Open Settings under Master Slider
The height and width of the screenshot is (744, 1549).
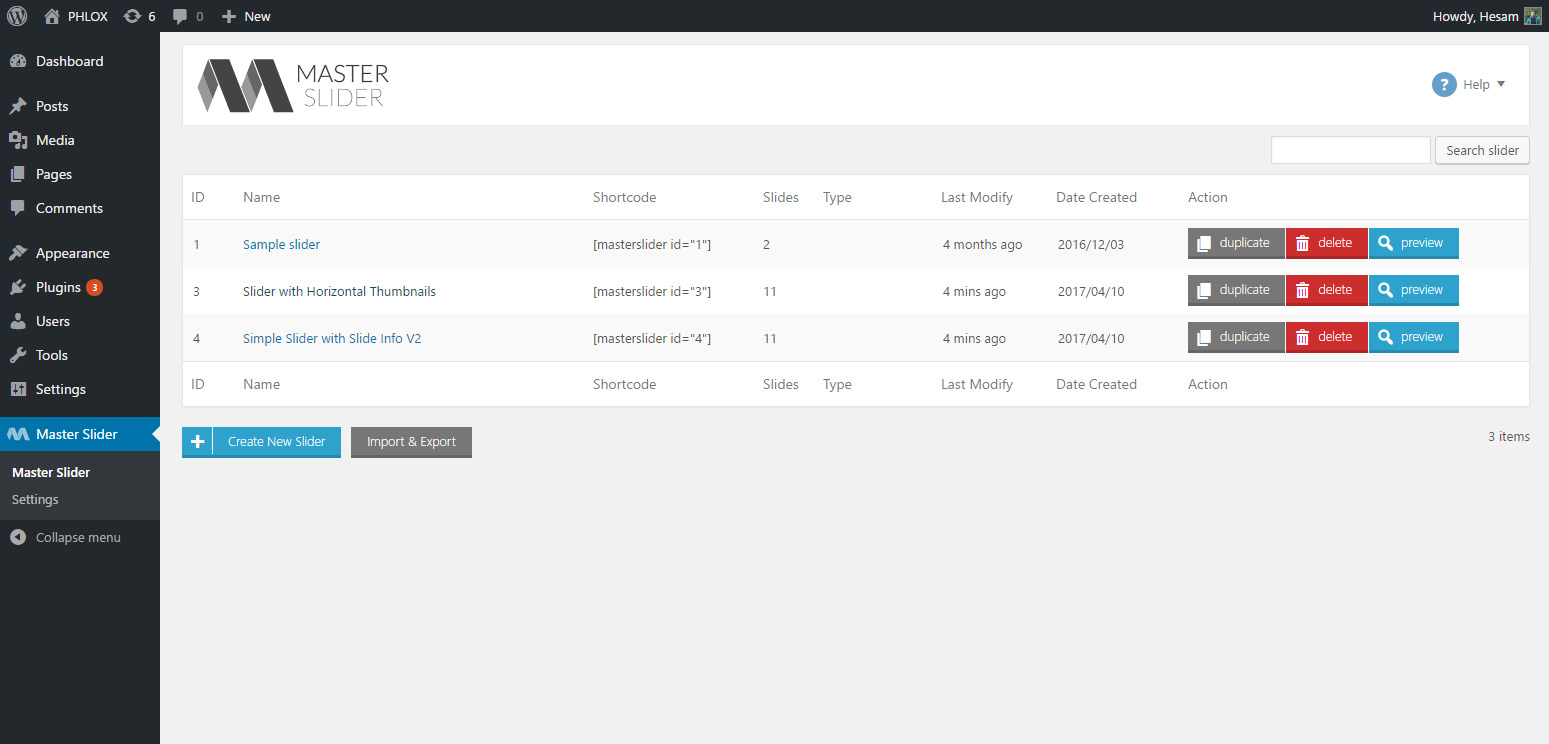[x=35, y=499]
